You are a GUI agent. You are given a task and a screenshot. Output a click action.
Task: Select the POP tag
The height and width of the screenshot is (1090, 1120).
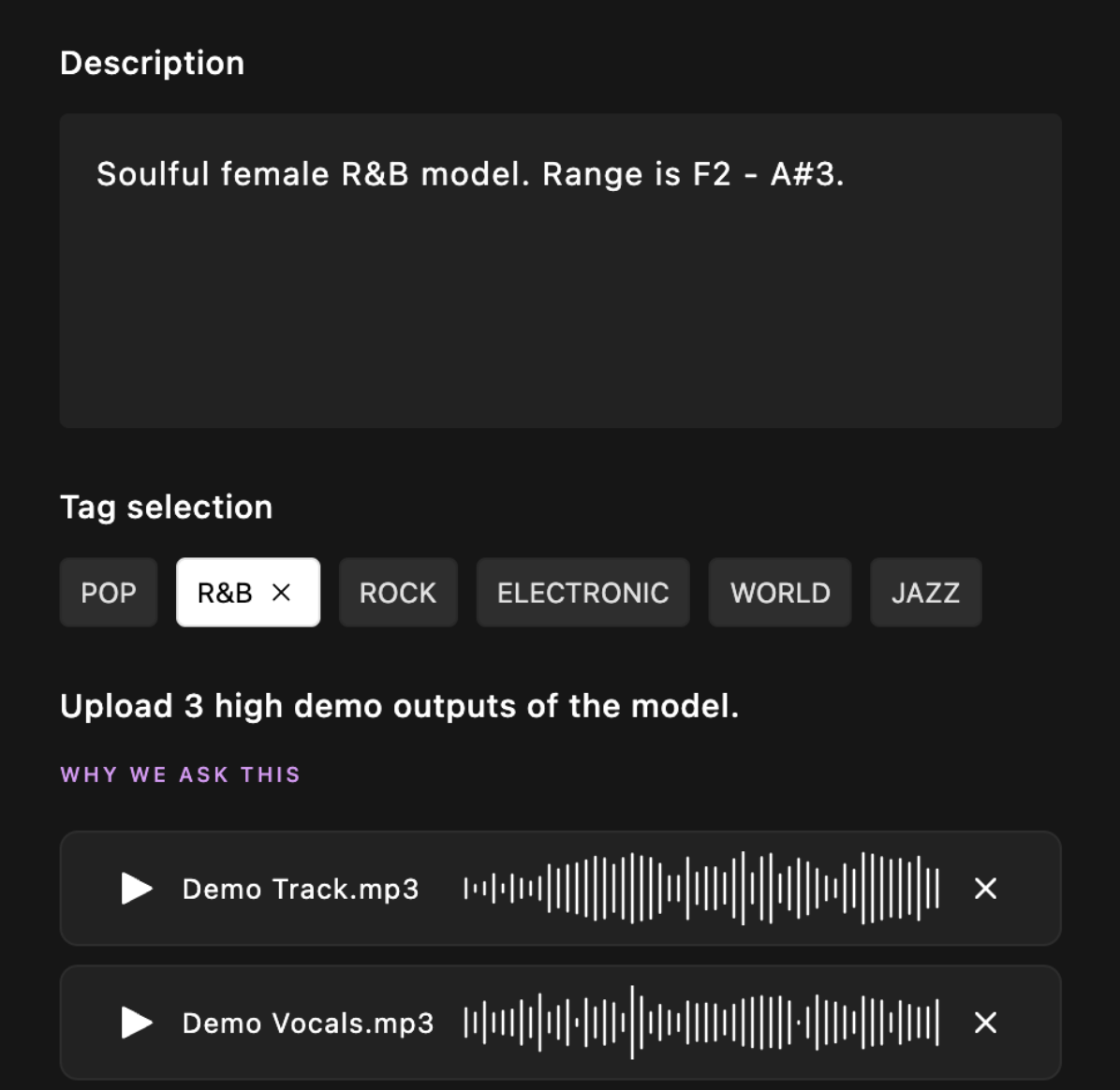tap(109, 592)
